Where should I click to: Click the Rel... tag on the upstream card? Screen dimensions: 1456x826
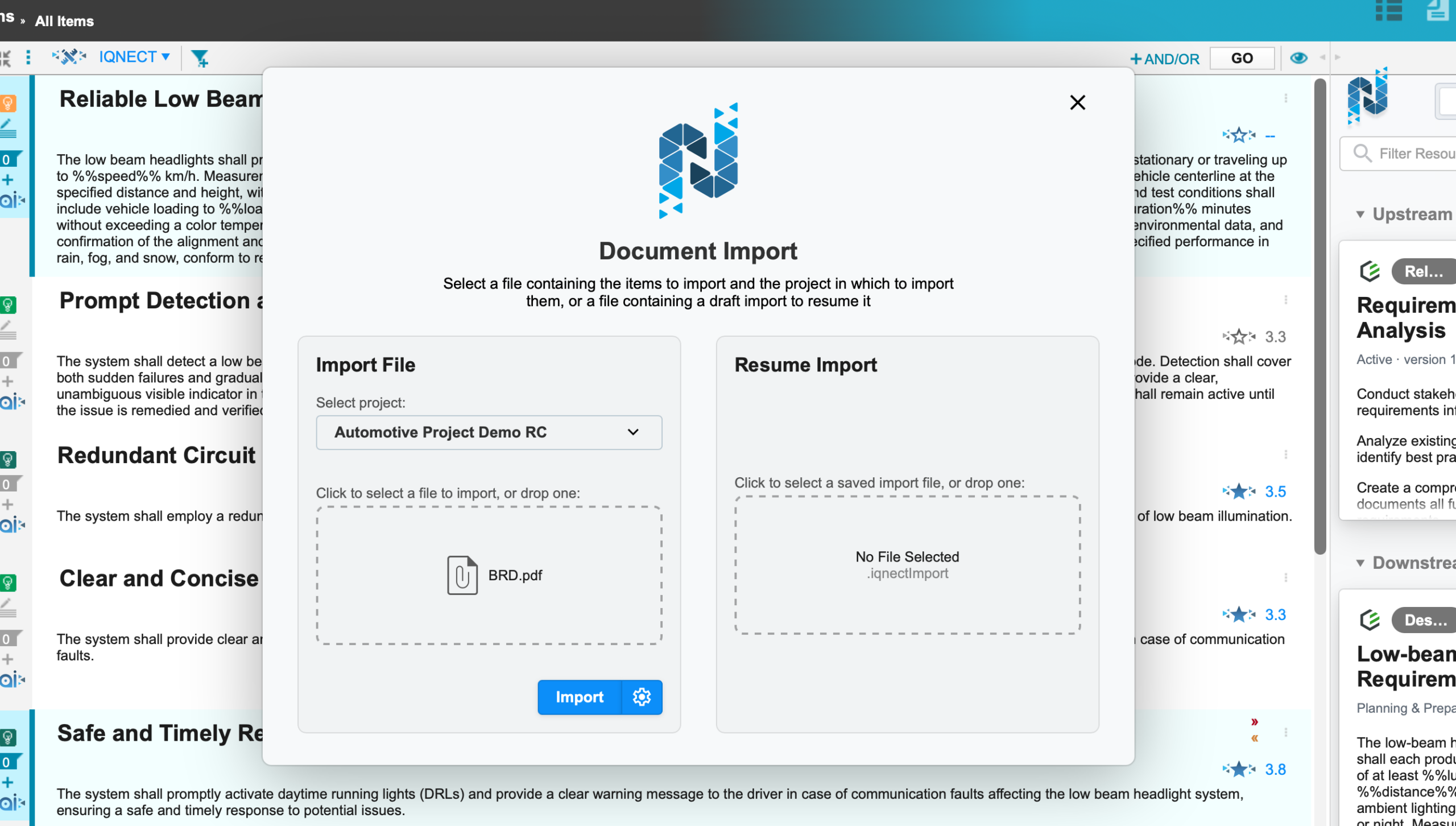(1424, 271)
